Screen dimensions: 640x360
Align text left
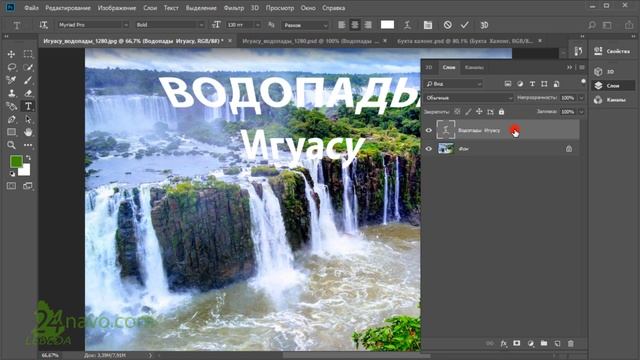pos(342,25)
